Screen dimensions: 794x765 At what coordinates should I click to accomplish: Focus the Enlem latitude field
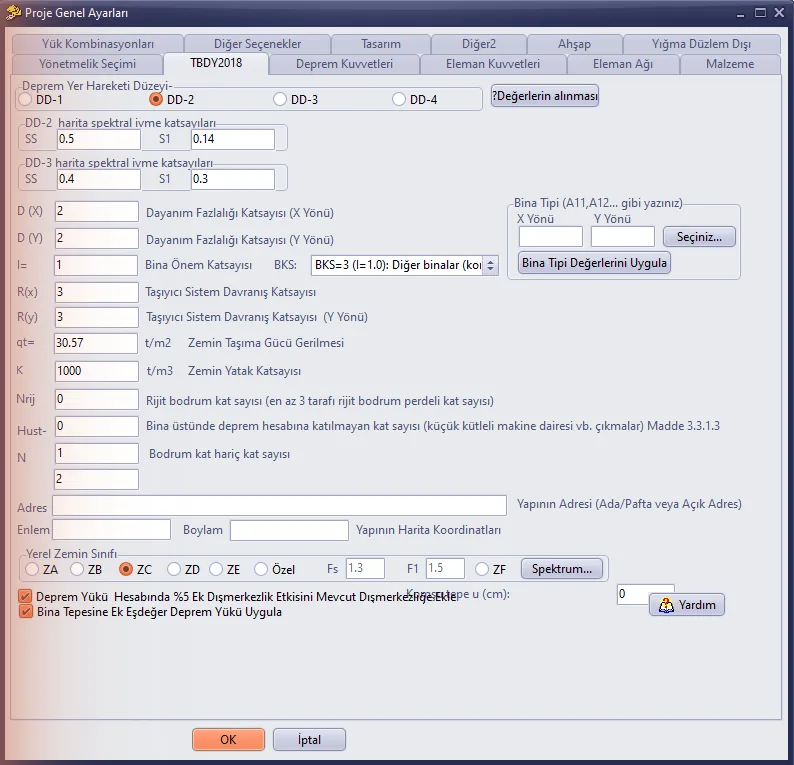click(x=111, y=530)
